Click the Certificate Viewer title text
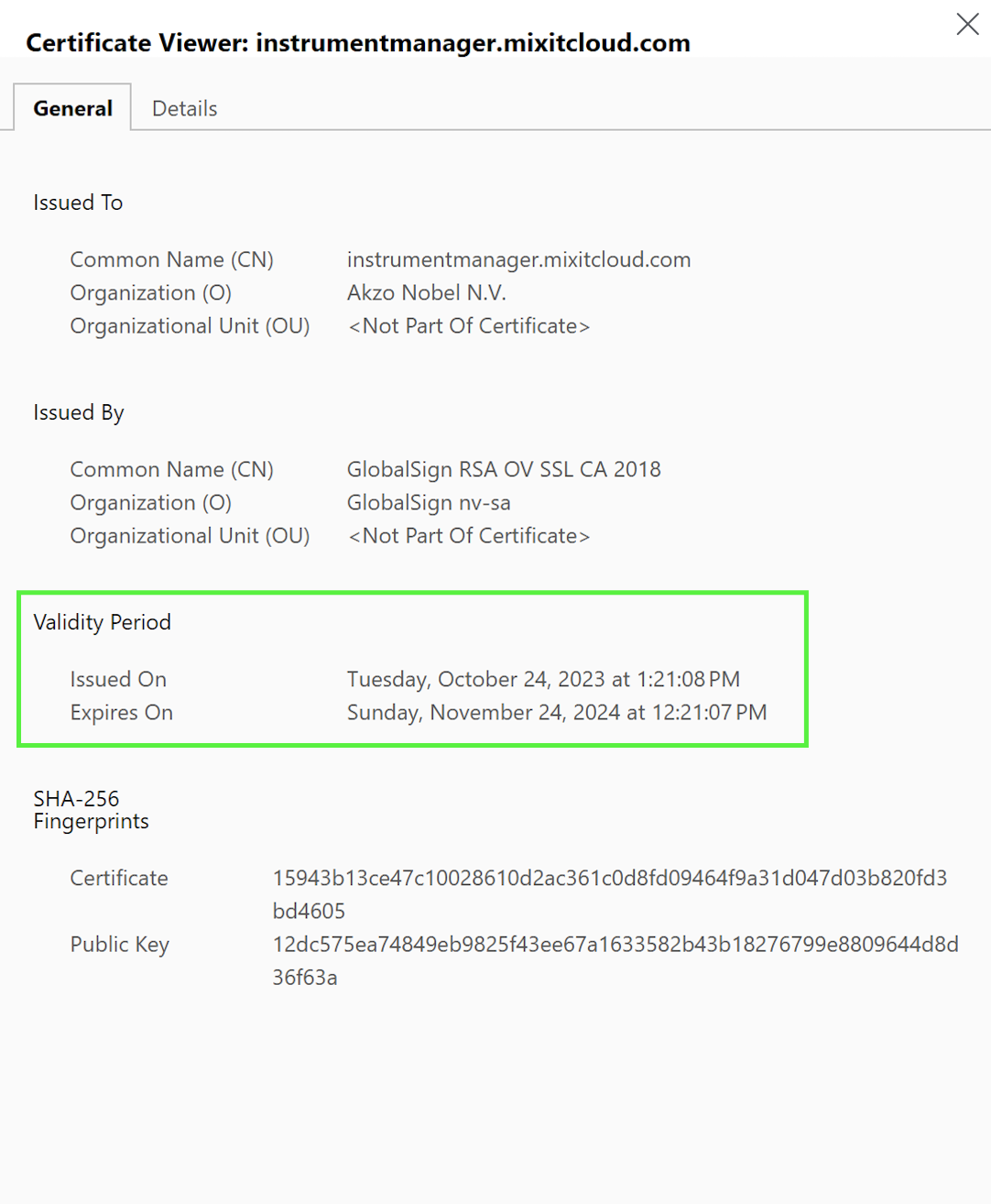991x1204 pixels. [357, 43]
